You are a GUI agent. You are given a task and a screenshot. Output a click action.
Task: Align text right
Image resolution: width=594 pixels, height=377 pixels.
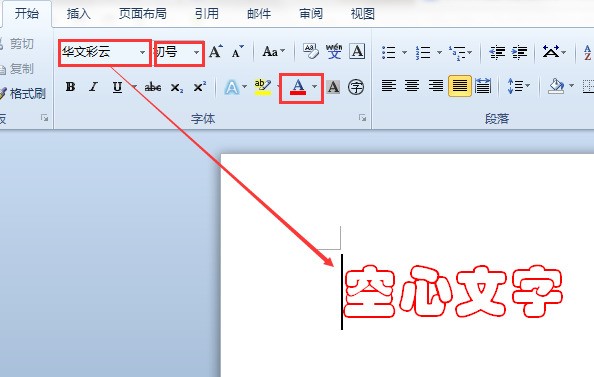[436, 86]
